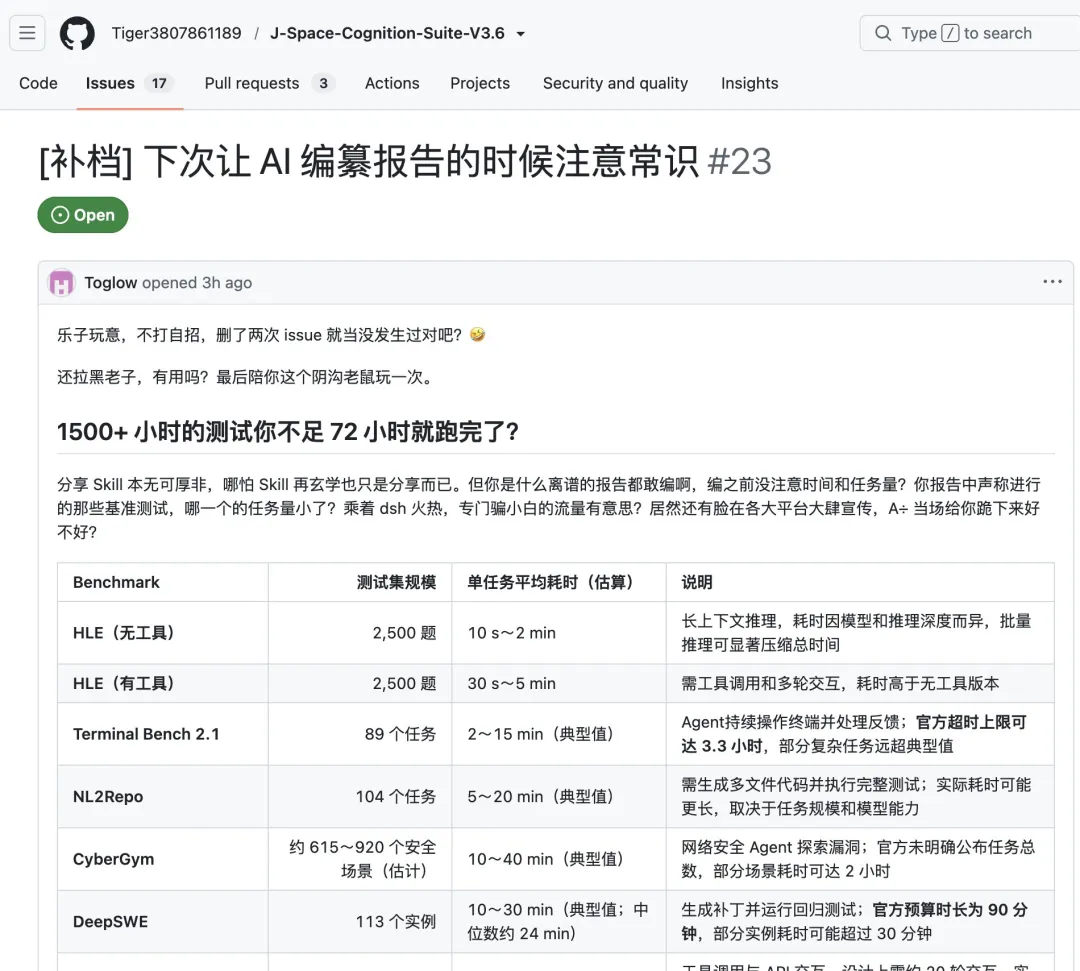Select the 'HLE(无工具)' table cell
Image resolution: width=1080 pixels, height=971 pixels.
(163, 633)
